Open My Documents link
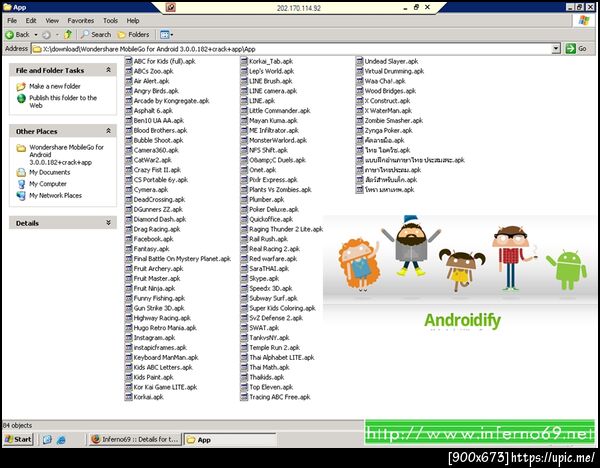This screenshot has width=600, height=468. 50,172
